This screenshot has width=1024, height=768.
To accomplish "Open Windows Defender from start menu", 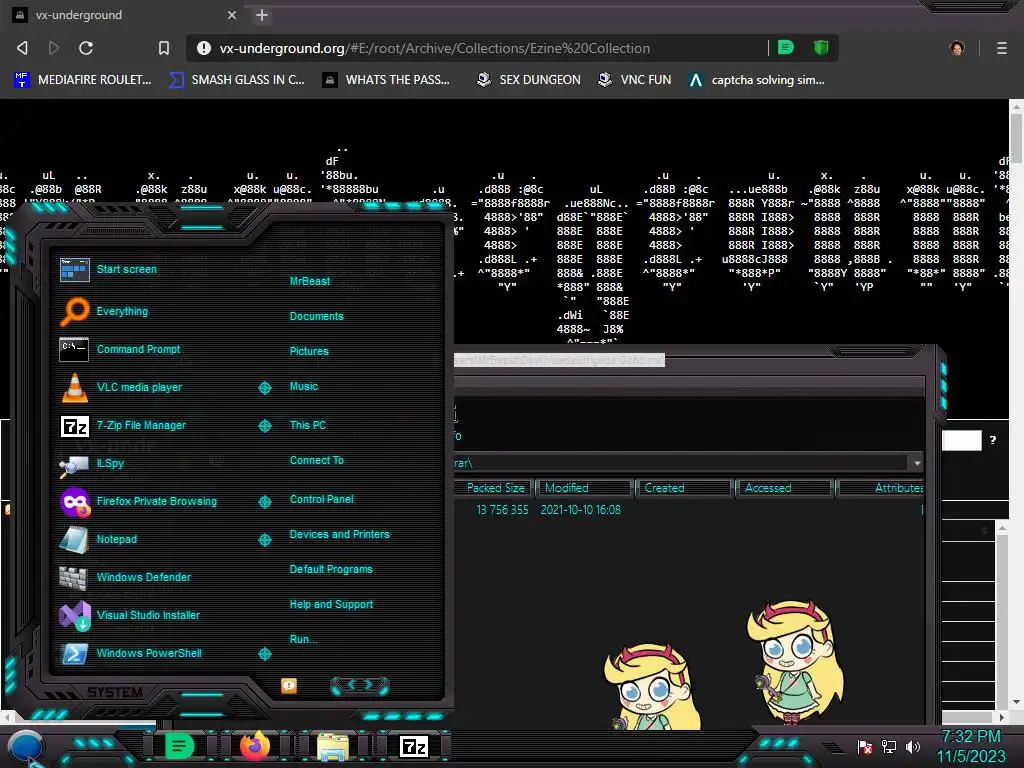I will [x=125, y=577].
